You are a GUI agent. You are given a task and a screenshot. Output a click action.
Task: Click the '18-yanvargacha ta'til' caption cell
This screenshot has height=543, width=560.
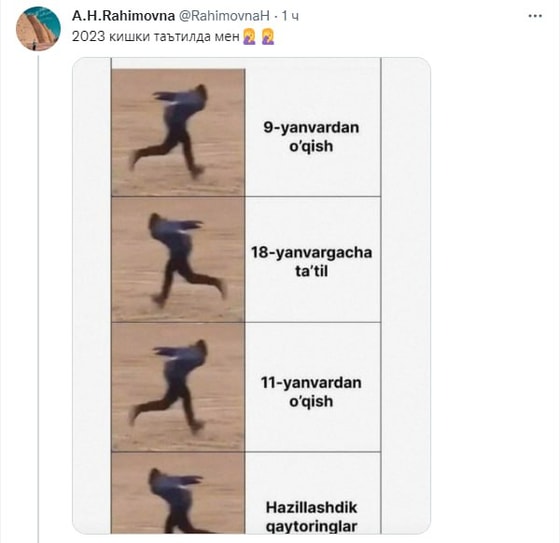click(312, 260)
